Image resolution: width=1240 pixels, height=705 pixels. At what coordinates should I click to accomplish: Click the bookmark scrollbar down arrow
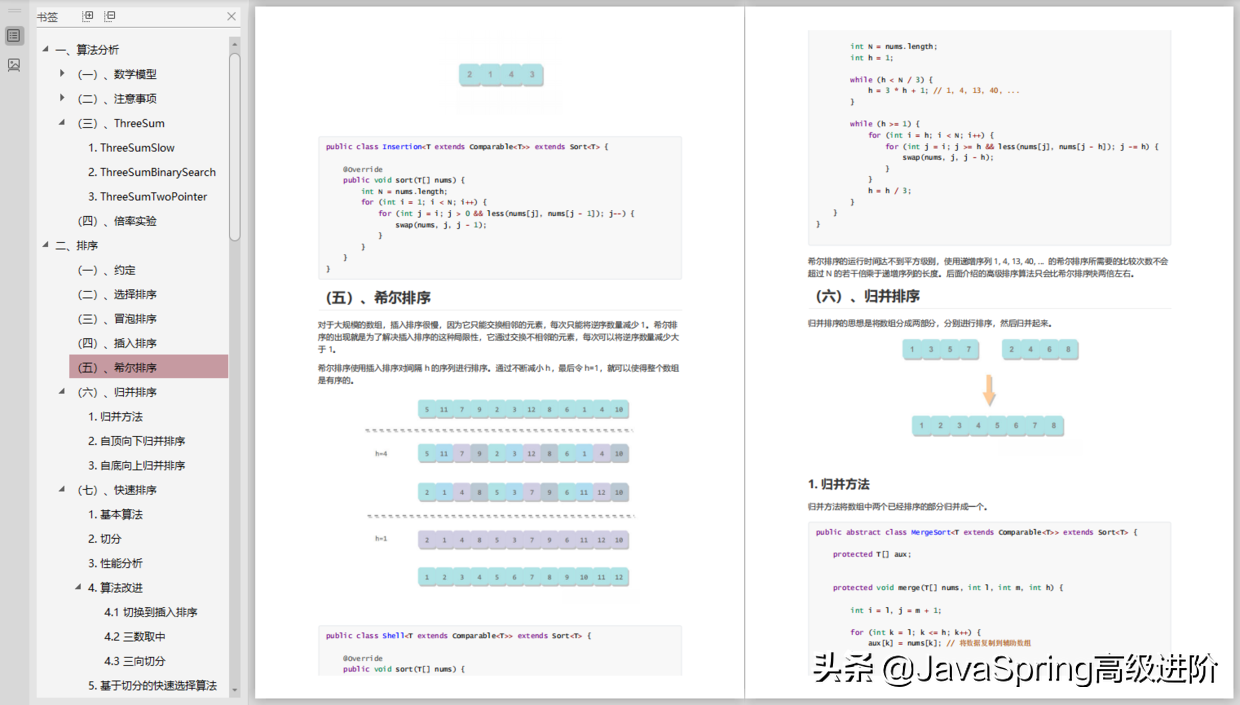tap(235, 689)
